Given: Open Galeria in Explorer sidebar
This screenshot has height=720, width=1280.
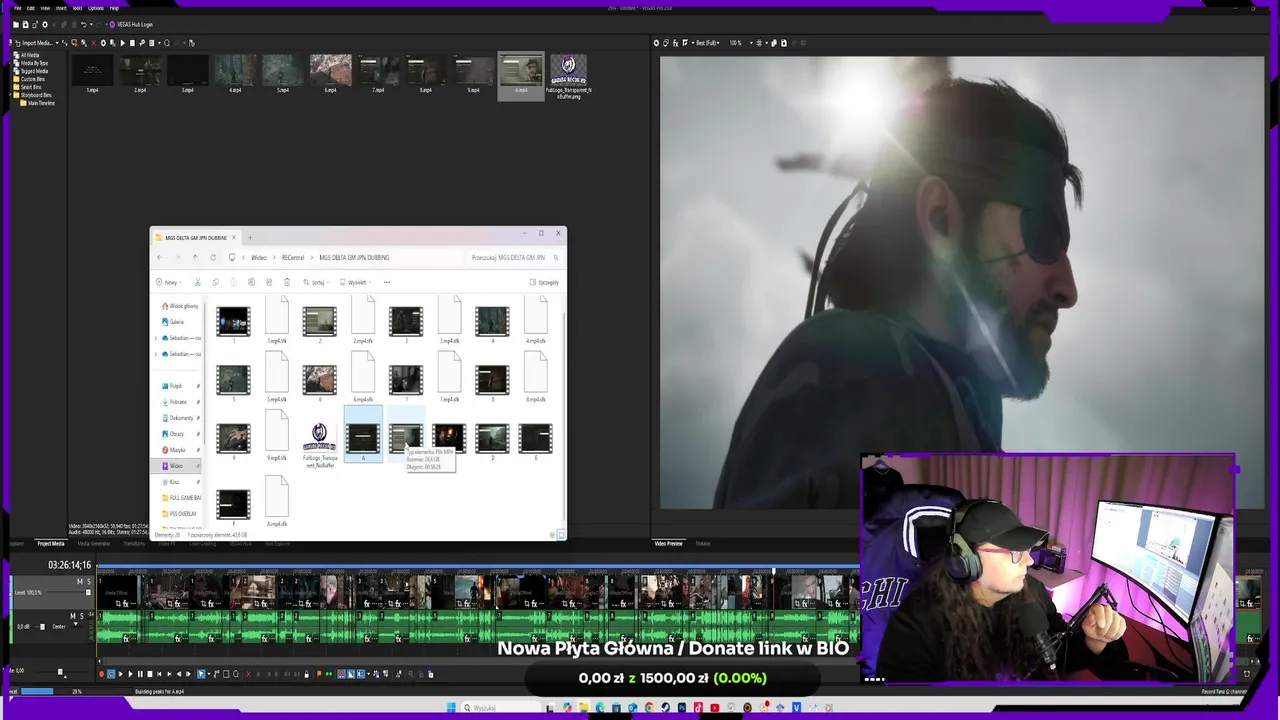Looking at the screenshot, I should [174, 322].
